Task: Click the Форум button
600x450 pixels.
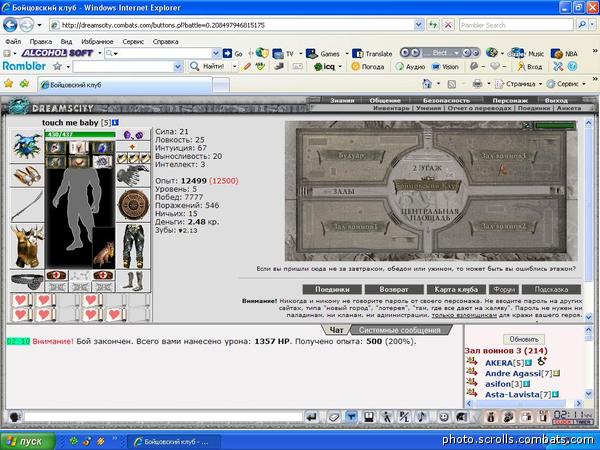Action: tap(504, 289)
